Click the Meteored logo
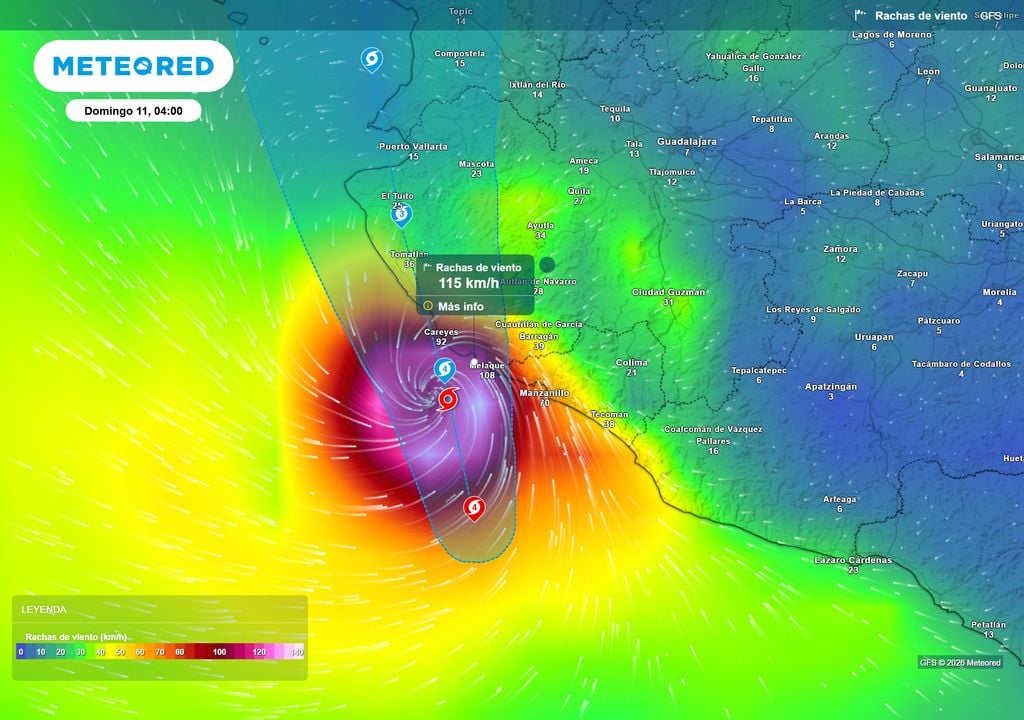1024x720 pixels. coord(133,66)
